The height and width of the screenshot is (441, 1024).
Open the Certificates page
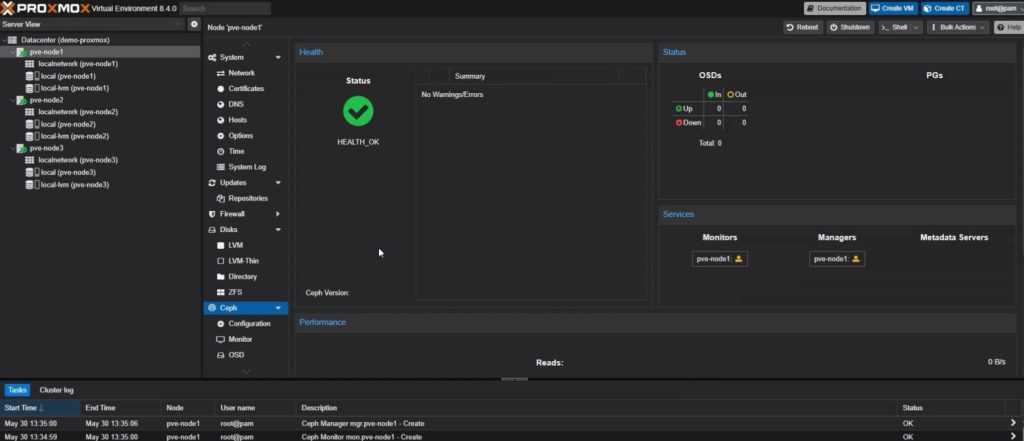pyautogui.click(x=246, y=89)
